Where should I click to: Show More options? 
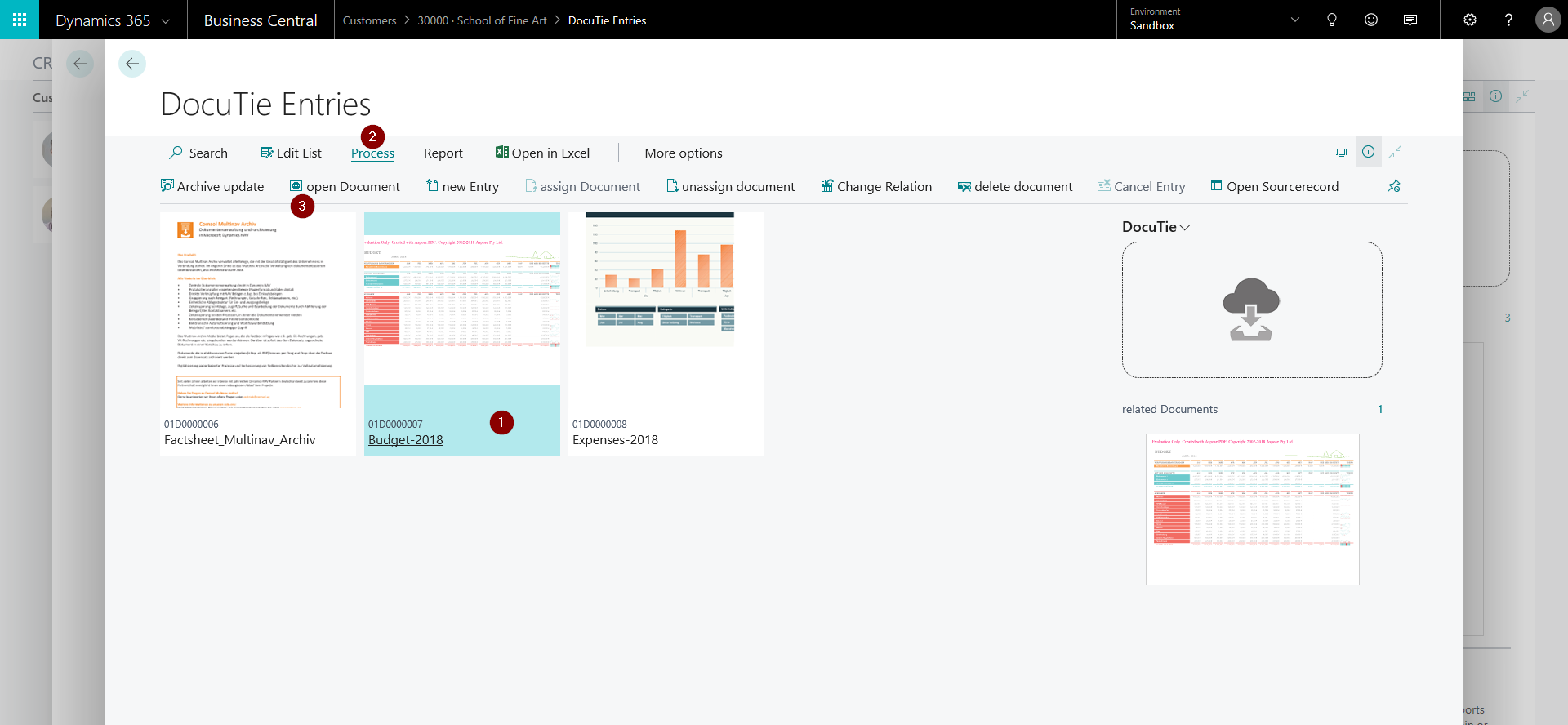684,153
